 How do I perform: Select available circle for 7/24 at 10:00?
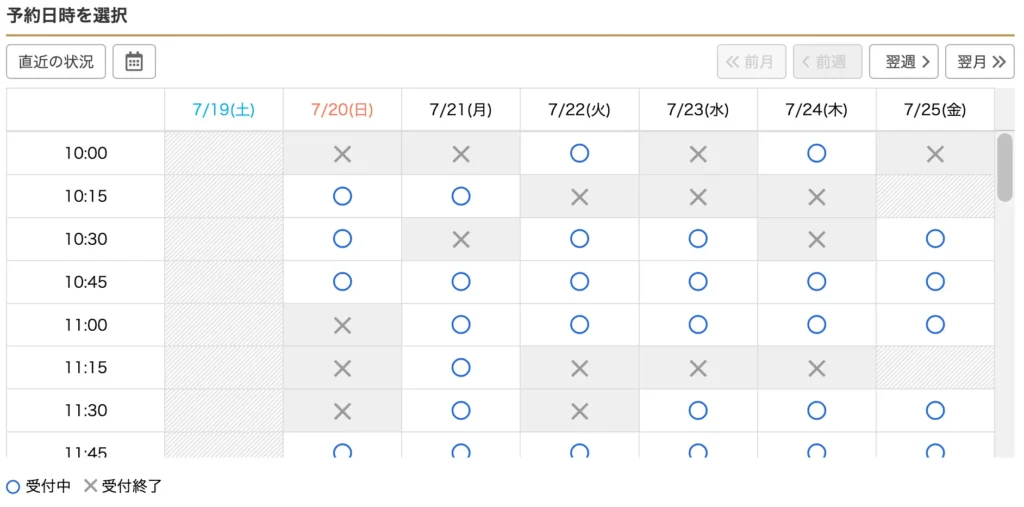(x=816, y=154)
